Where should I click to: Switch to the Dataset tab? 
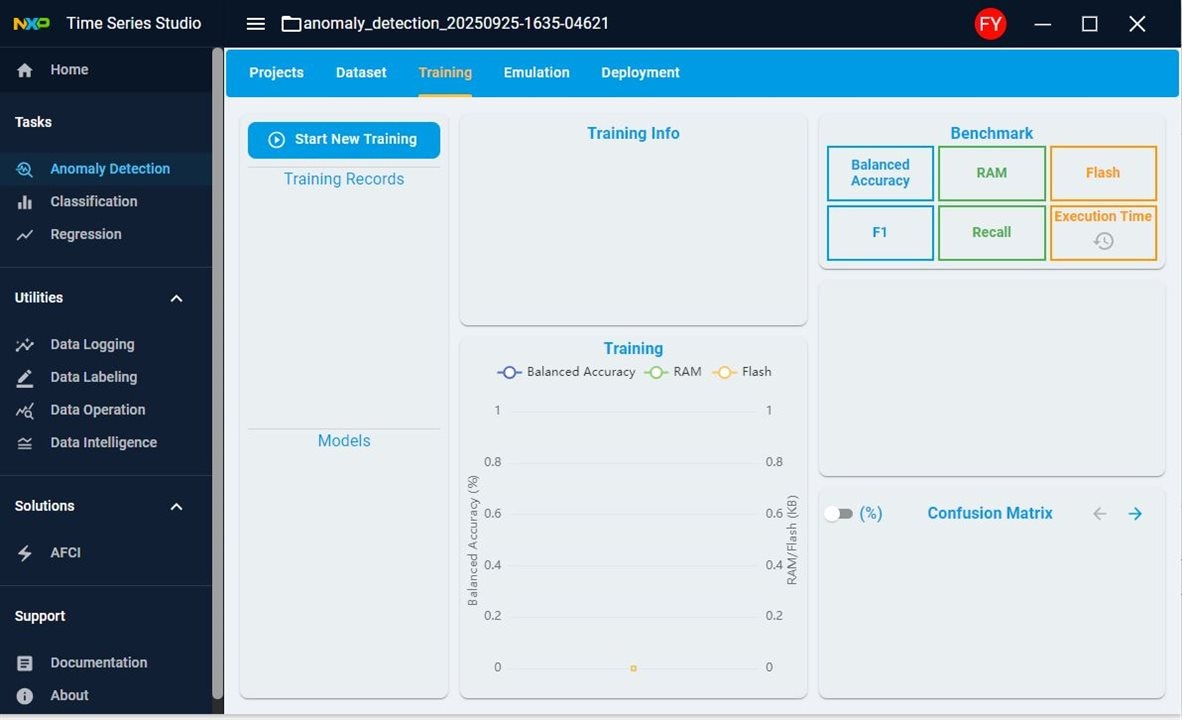click(x=361, y=72)
